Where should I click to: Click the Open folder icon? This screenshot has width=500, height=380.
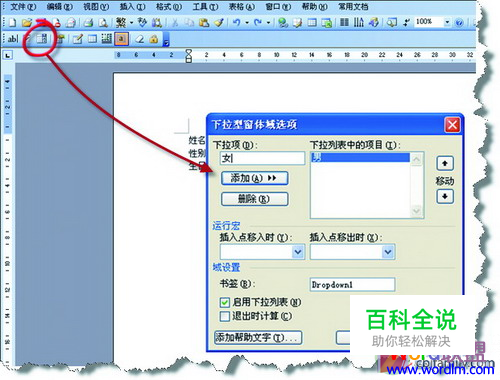pyautogui.click(x=26, y=23)
